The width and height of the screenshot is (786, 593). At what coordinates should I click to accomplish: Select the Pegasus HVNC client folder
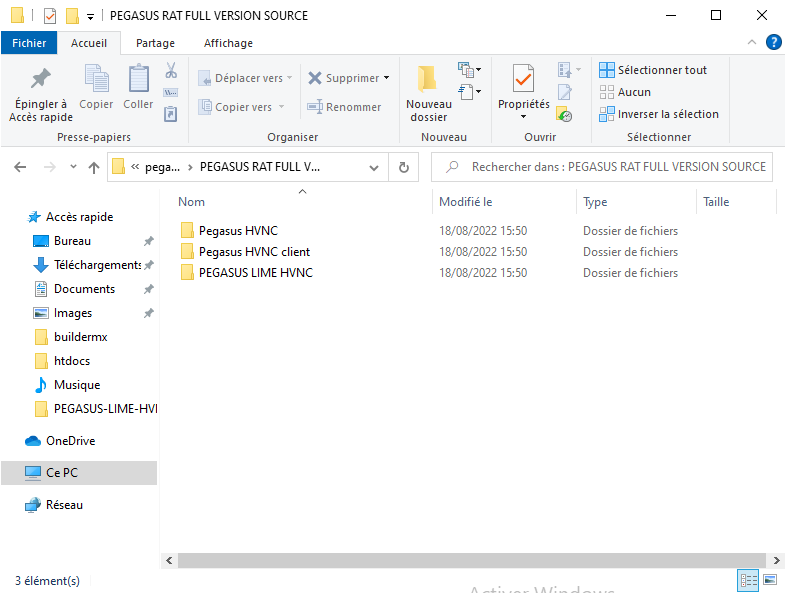tap(245, 252)
